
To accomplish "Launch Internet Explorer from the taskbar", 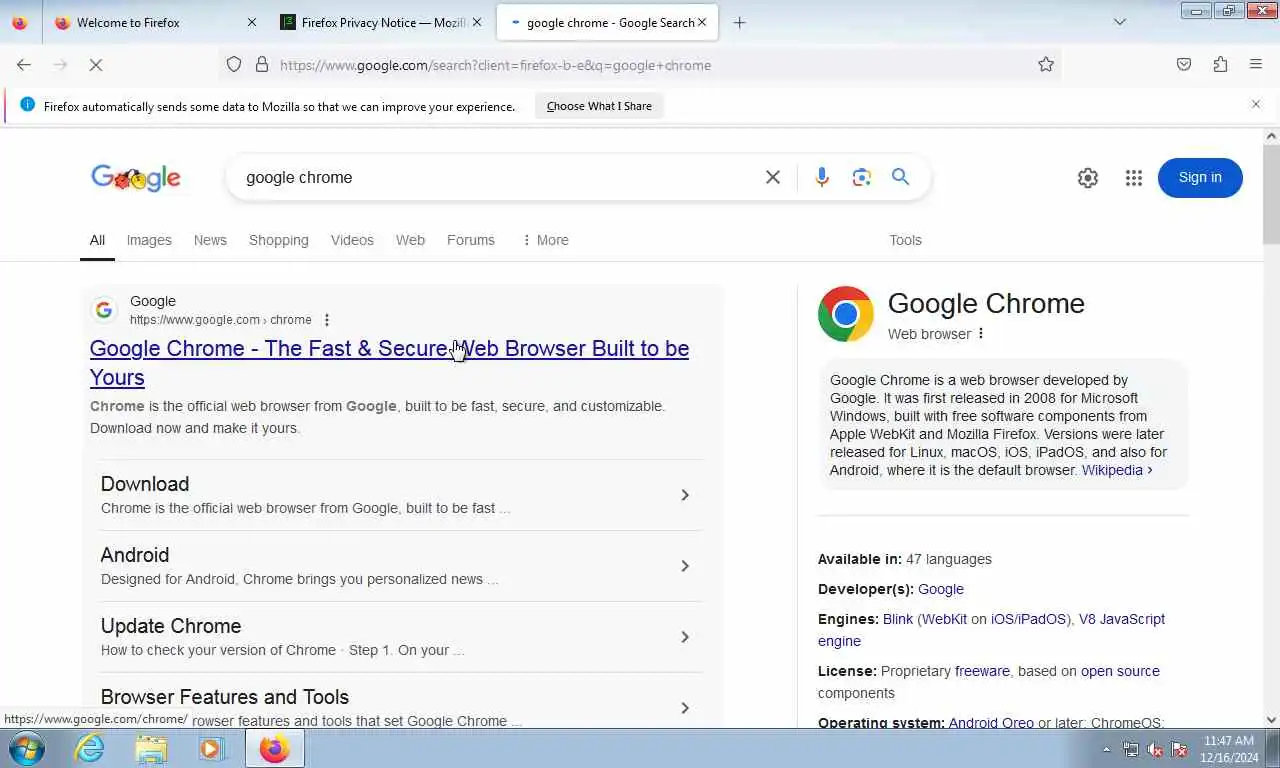I will pos(90,748).
